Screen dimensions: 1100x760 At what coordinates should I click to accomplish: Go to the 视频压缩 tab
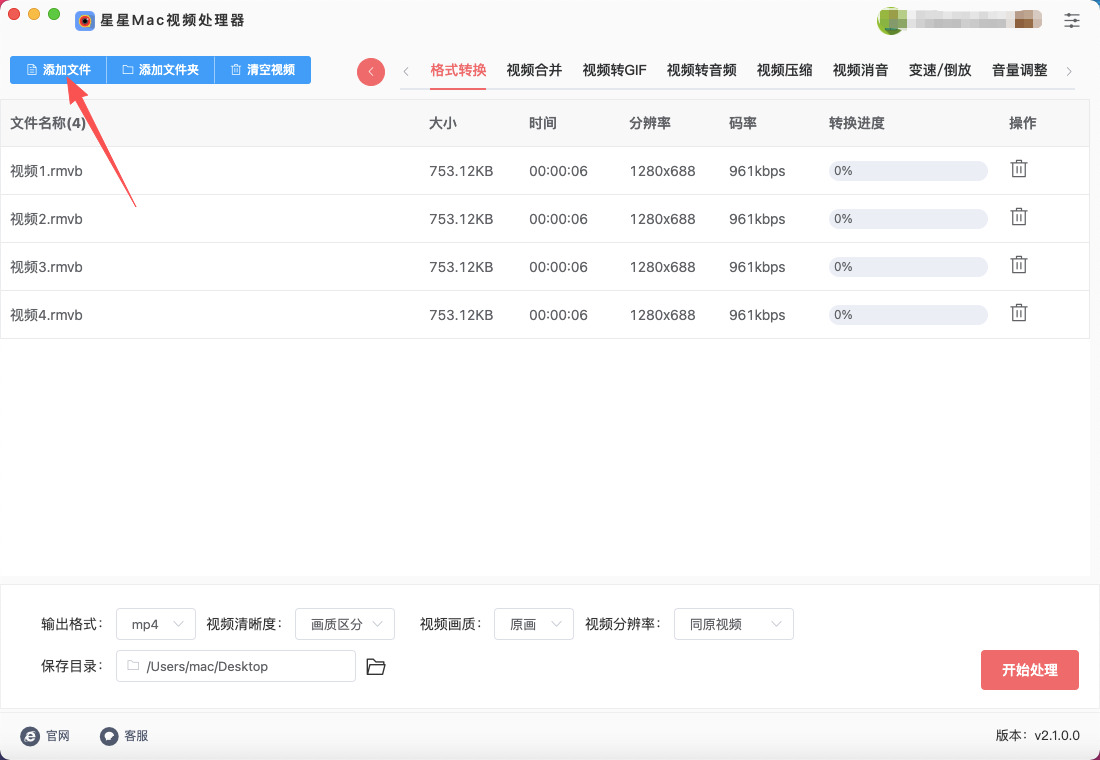pyautogui.click(x=784, y=70)
